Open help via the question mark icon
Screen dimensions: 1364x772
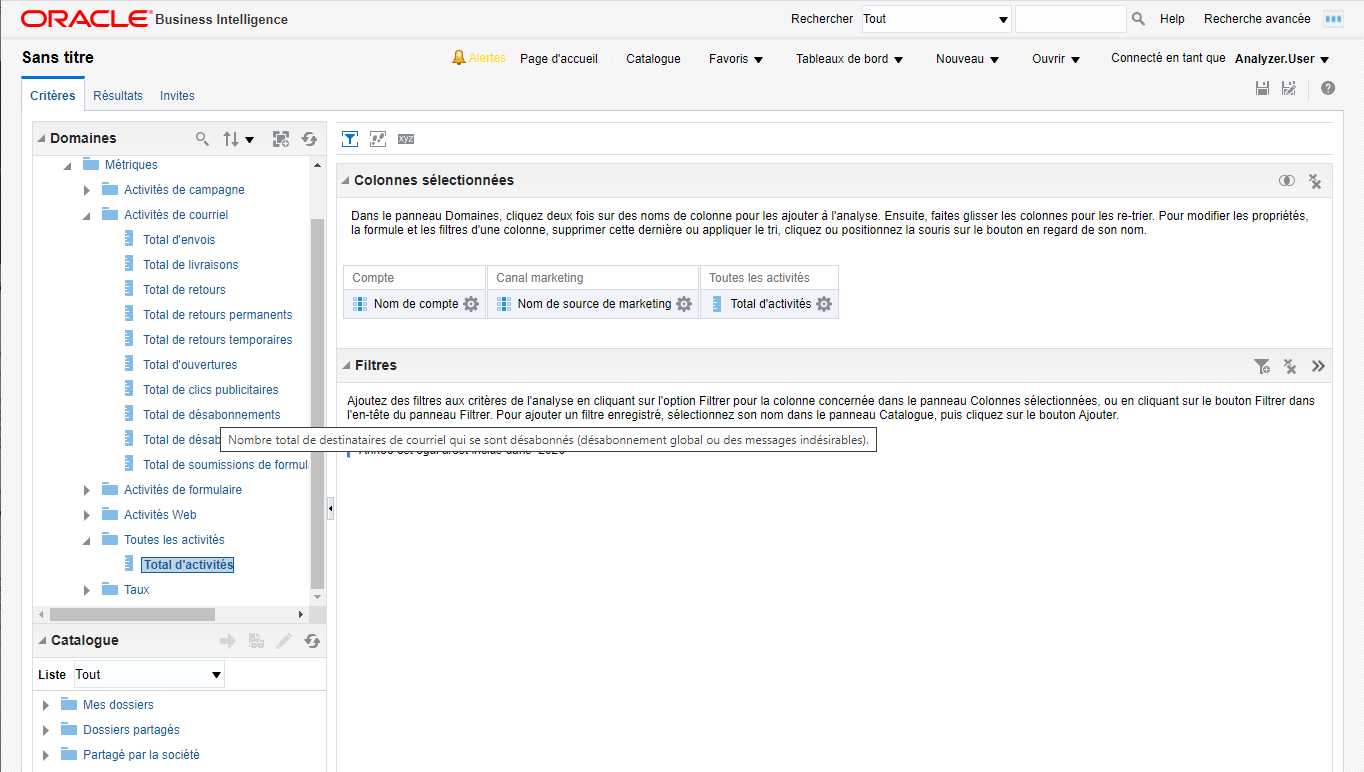click(x=1328, y=88)
